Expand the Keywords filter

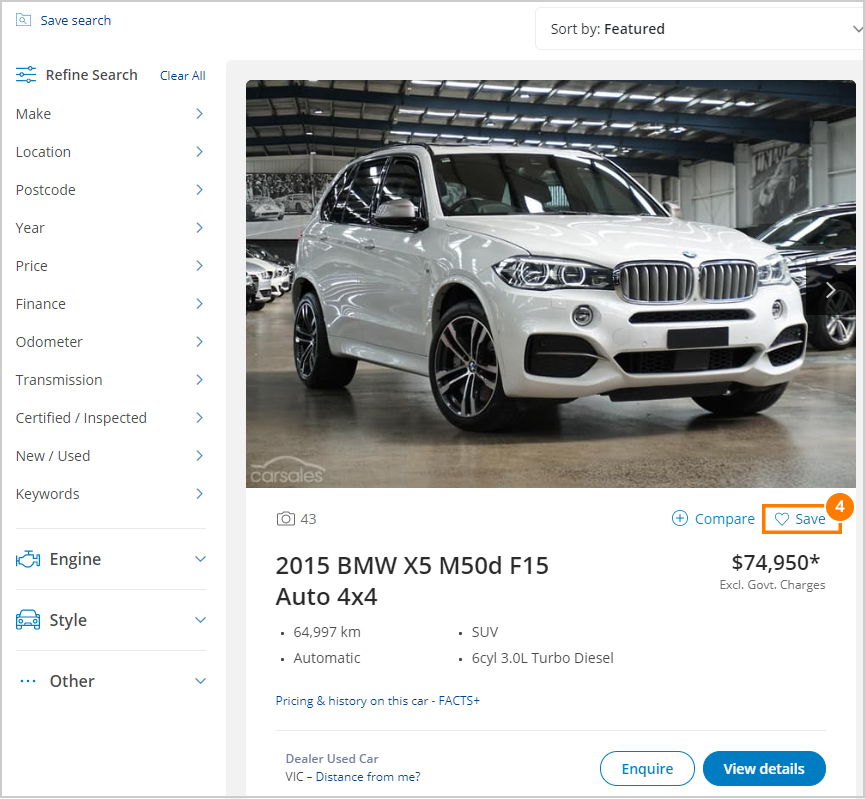pyautogui.click(x=110, y=494)
